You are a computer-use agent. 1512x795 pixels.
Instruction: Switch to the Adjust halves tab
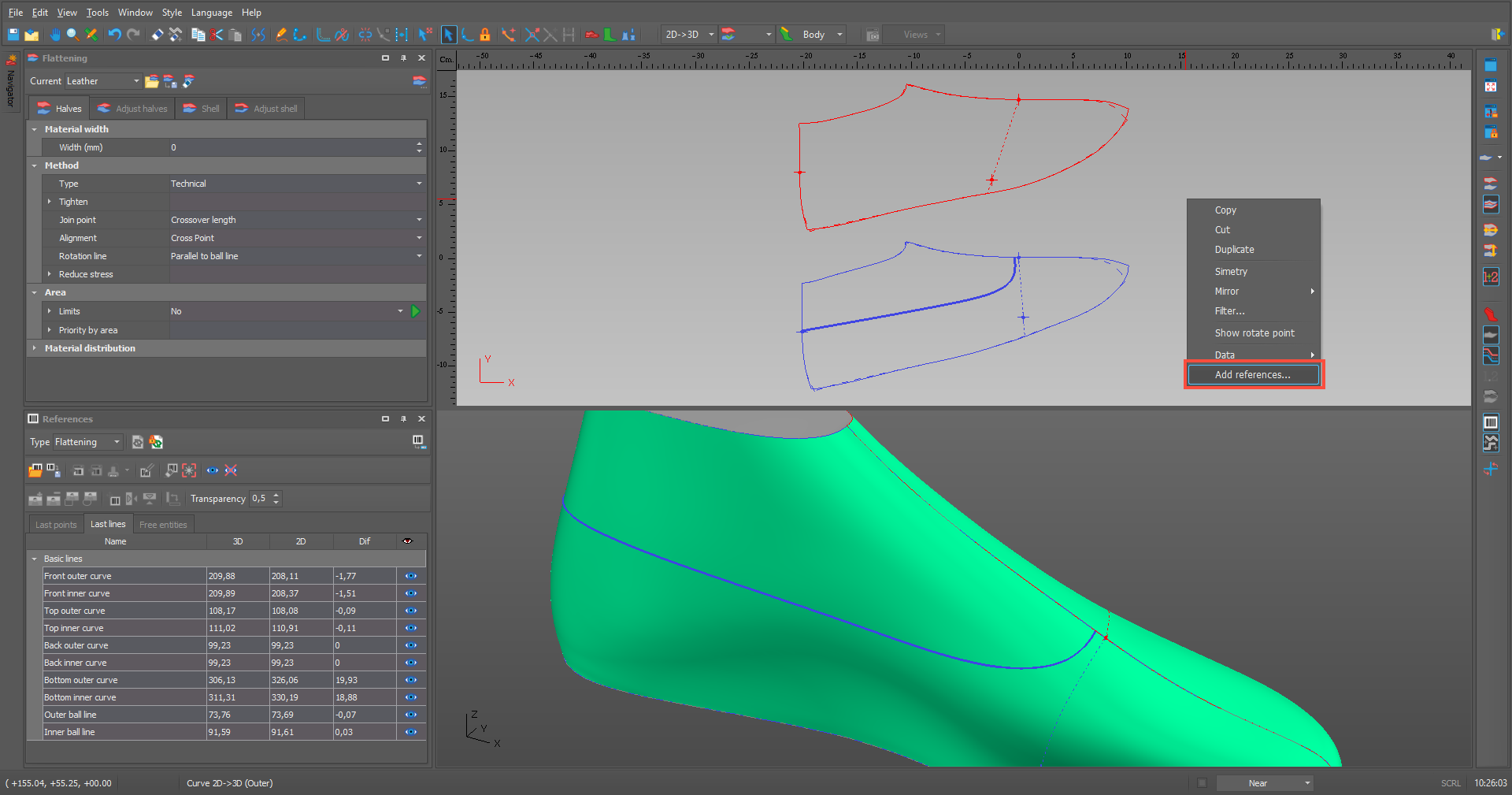point(132,109)
